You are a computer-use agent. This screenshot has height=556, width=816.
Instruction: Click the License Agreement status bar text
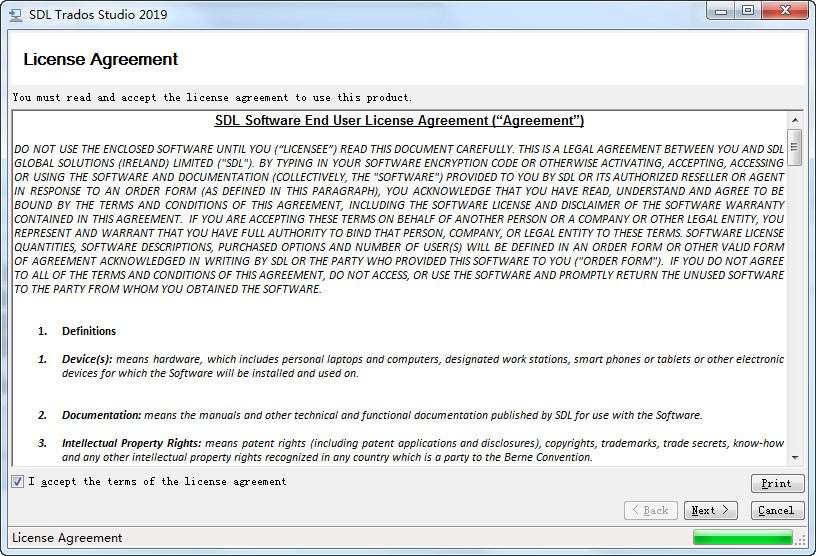coord(67,538)
